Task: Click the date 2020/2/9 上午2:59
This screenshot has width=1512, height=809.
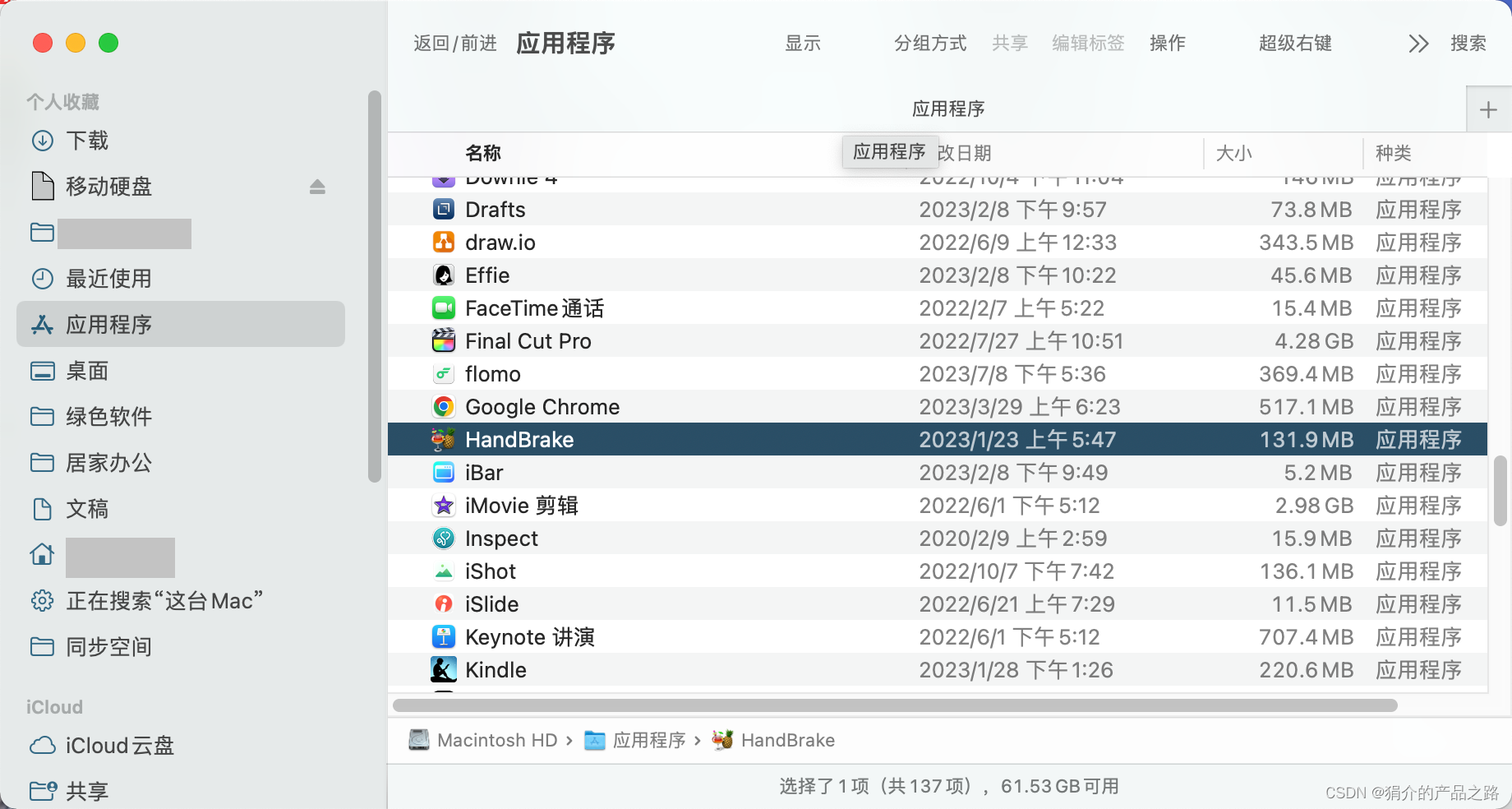Action: [1013, 539]
